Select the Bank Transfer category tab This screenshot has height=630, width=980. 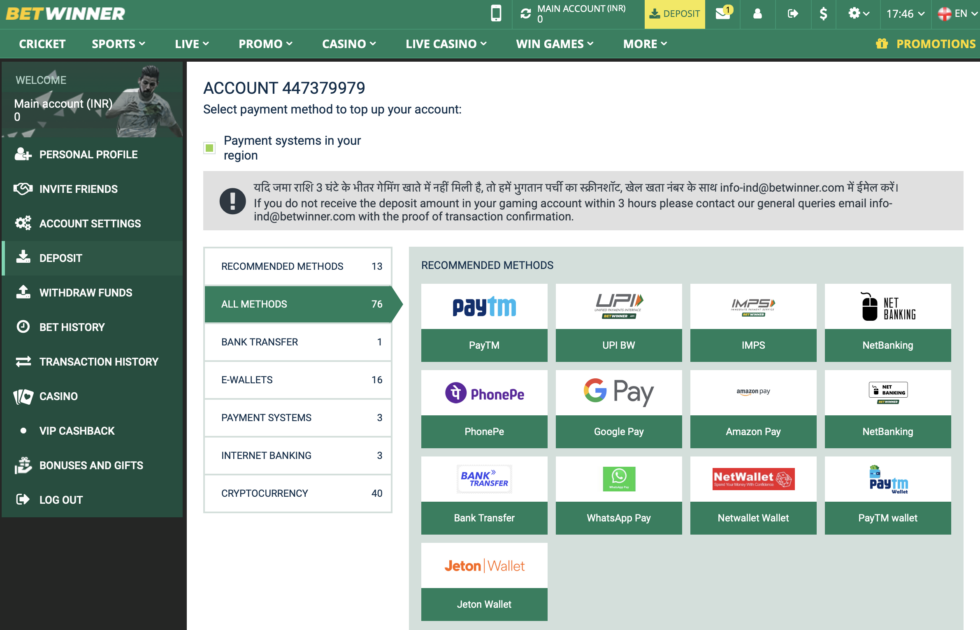(298, 342)
